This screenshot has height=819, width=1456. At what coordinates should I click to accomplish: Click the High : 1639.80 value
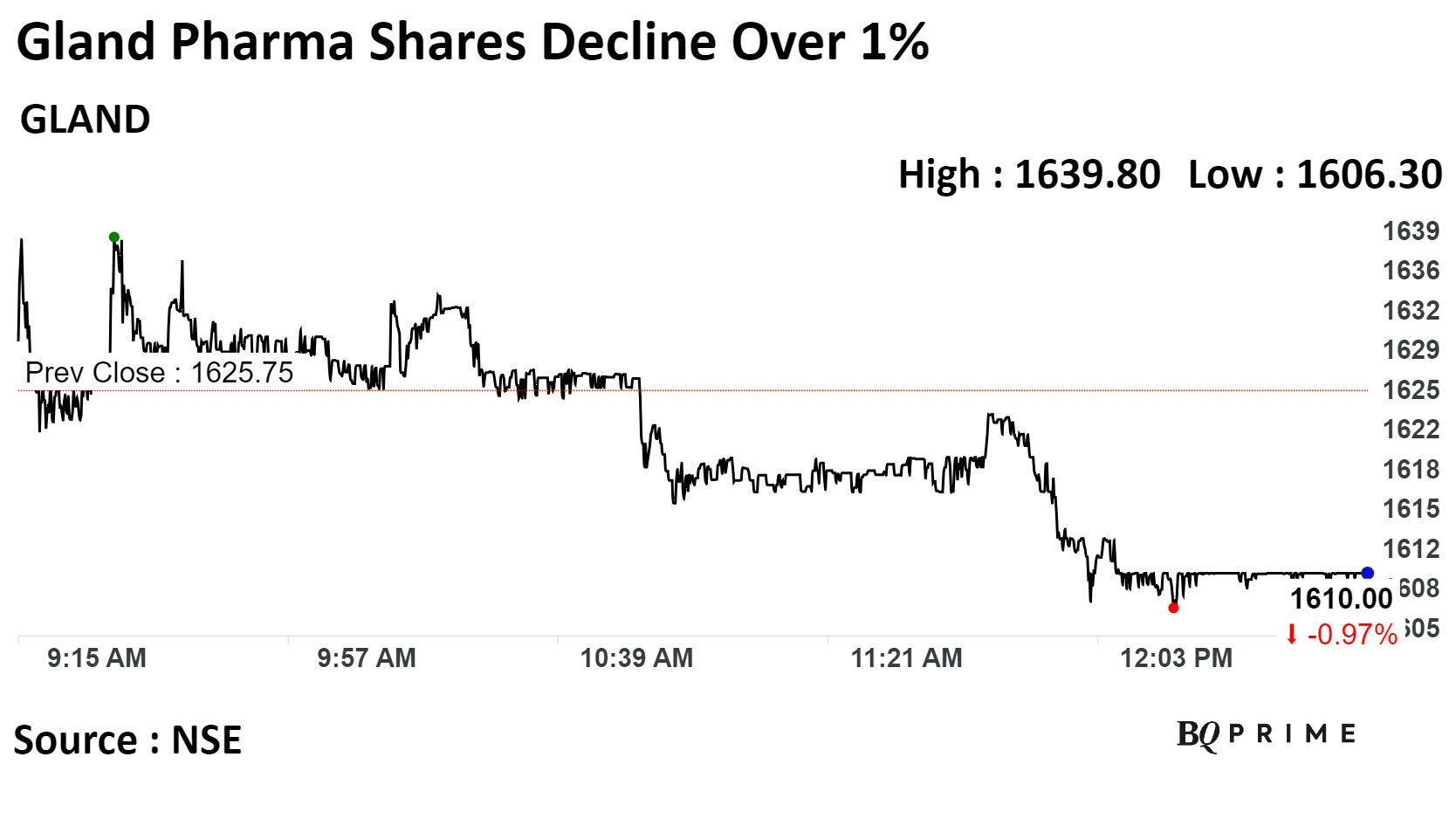click(1029, 175)
